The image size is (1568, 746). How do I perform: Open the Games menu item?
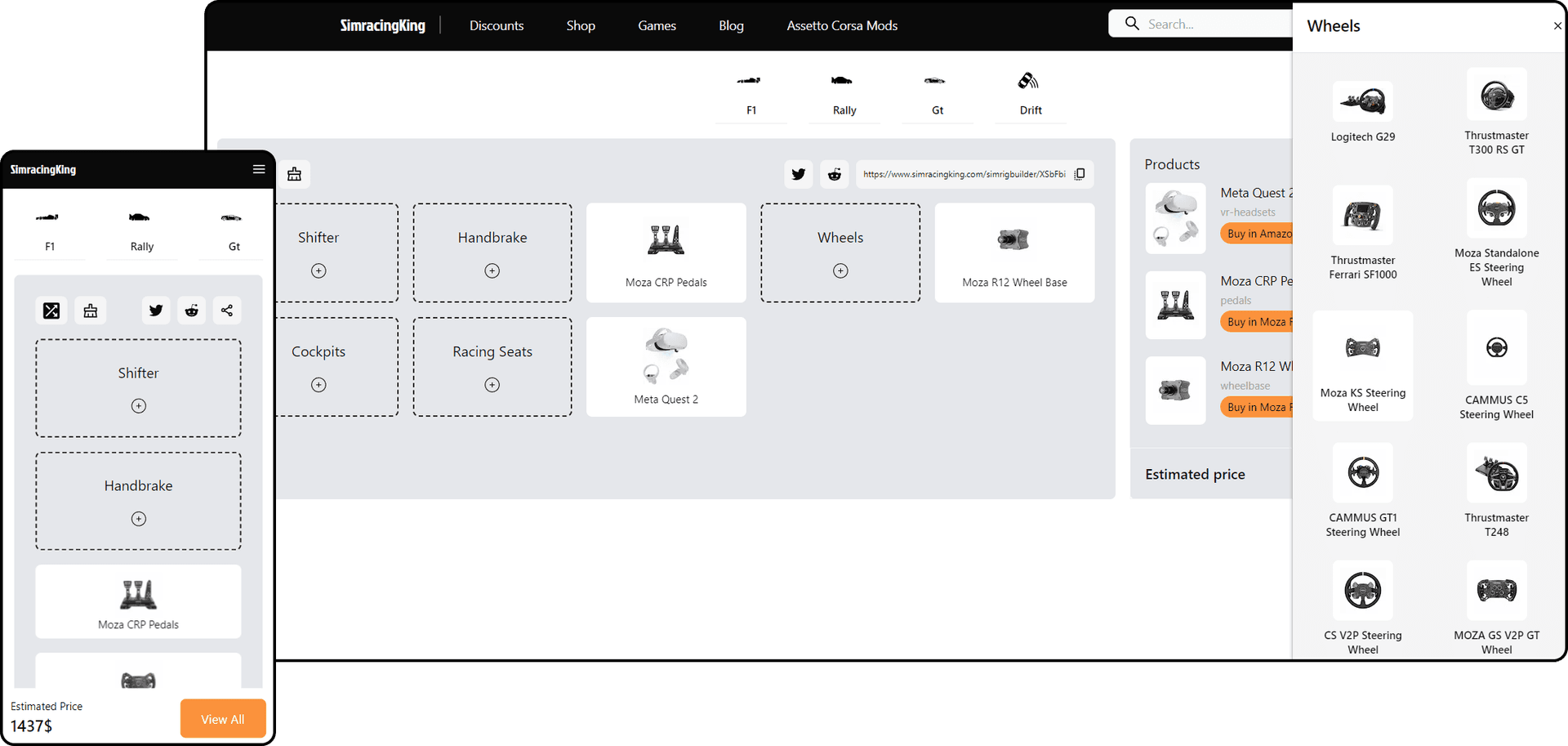click(x=657, y=25)
